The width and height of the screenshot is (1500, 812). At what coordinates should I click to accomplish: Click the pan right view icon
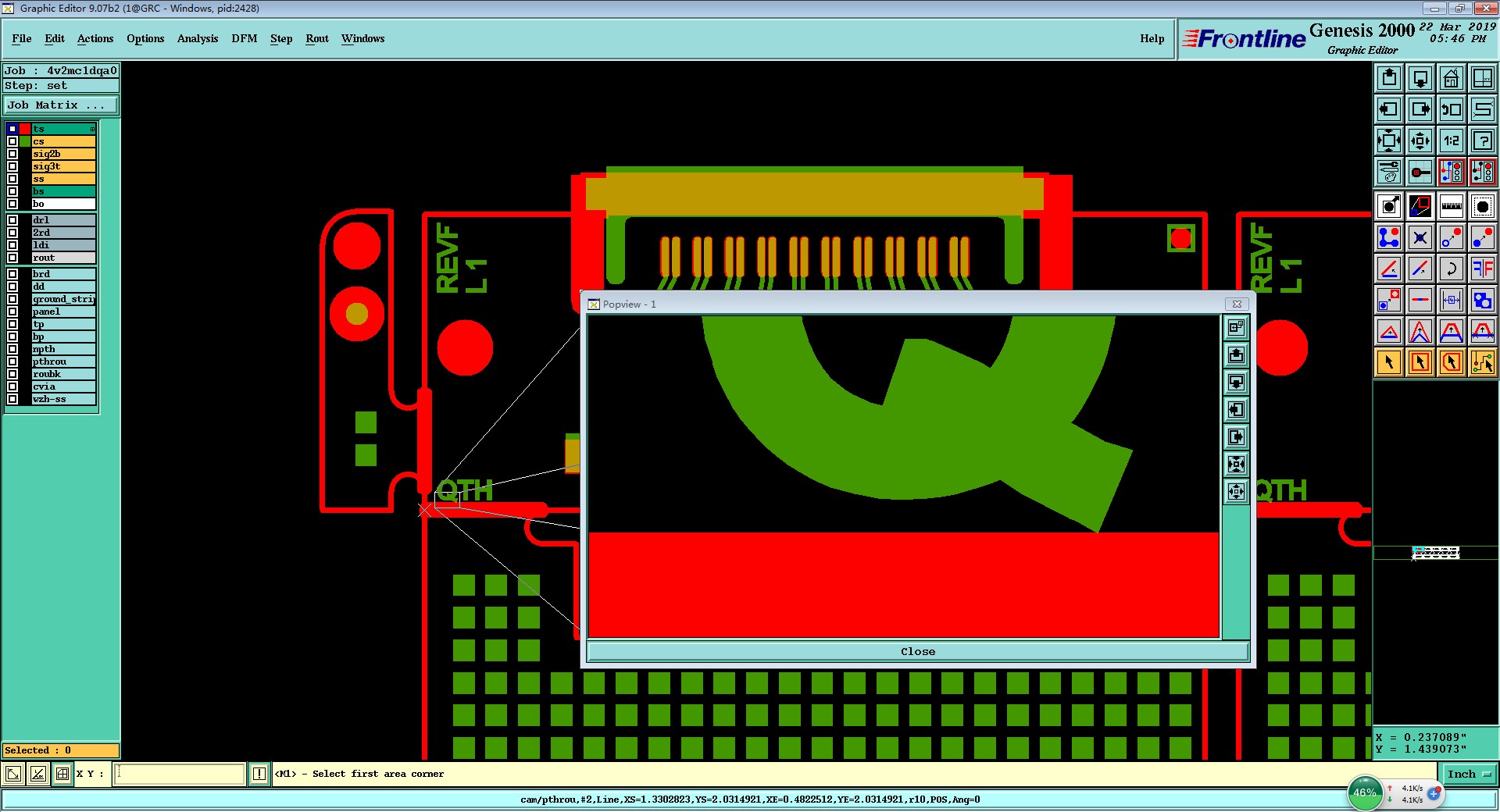[1420, 109]
